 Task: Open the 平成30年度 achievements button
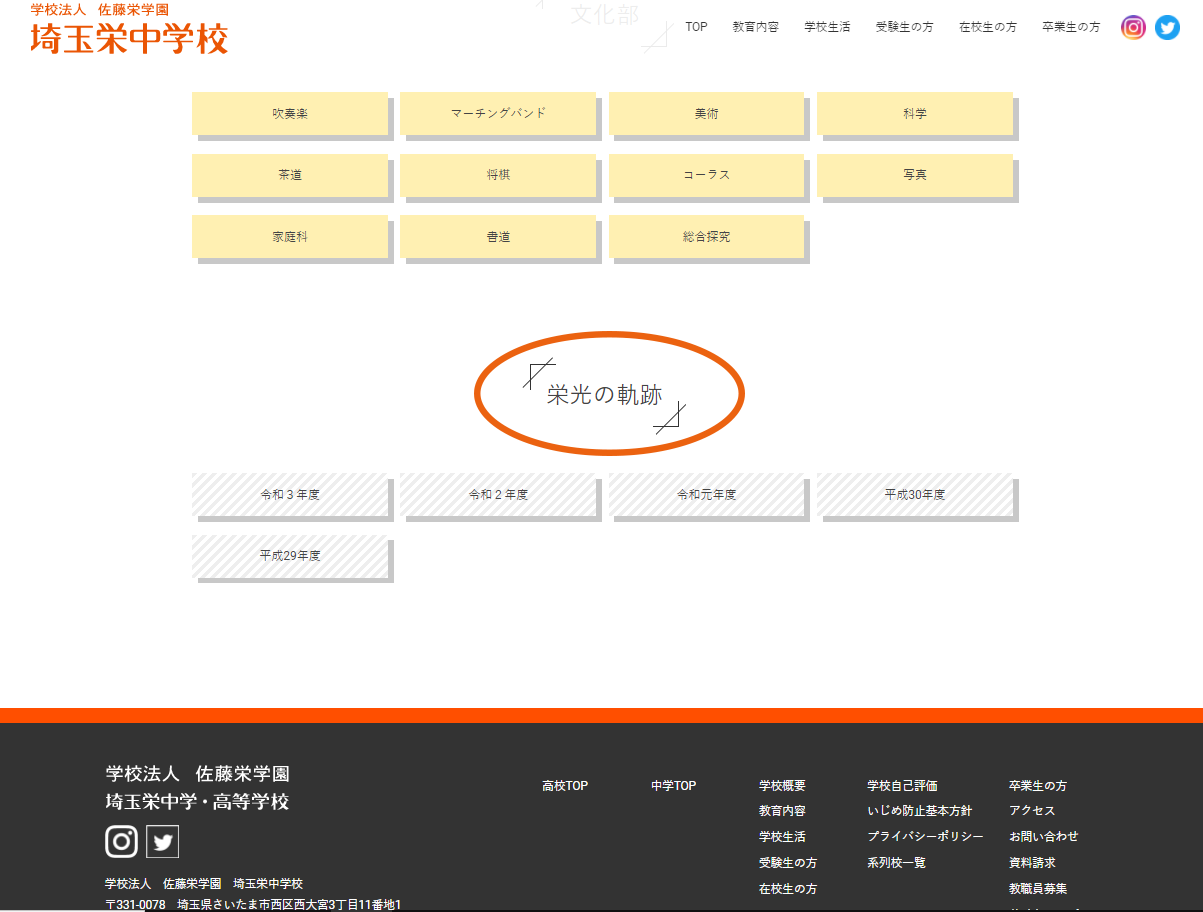point(914,494)
